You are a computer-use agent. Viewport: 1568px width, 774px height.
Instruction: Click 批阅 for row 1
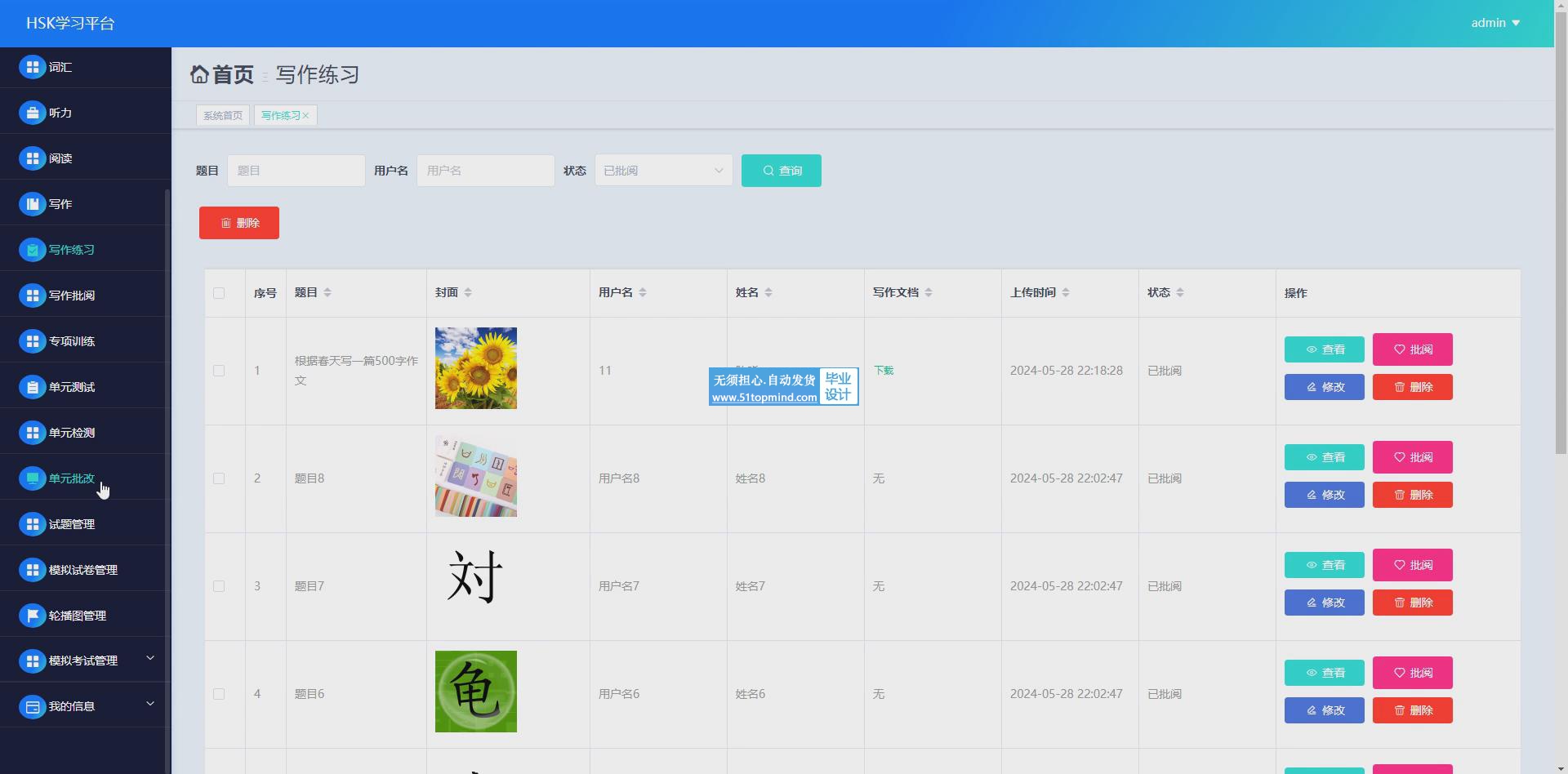pyautogui.click(x=1413, y=349)
